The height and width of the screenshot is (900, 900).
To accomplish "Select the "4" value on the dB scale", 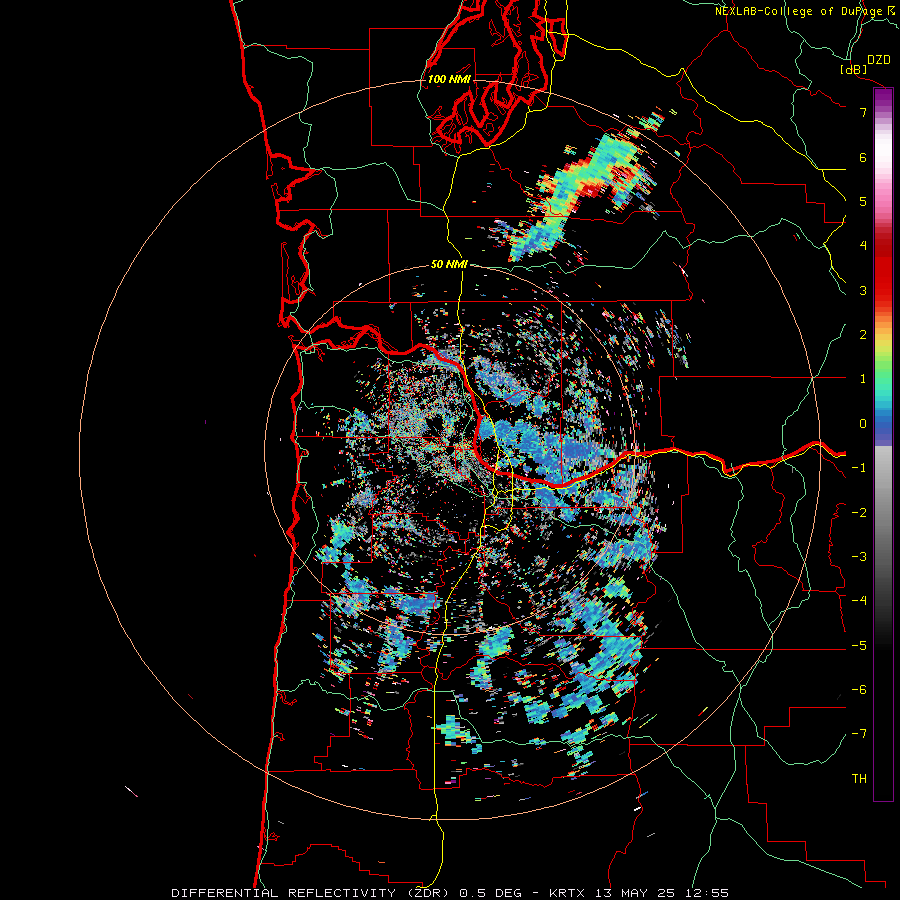I will tap(863, 246).
